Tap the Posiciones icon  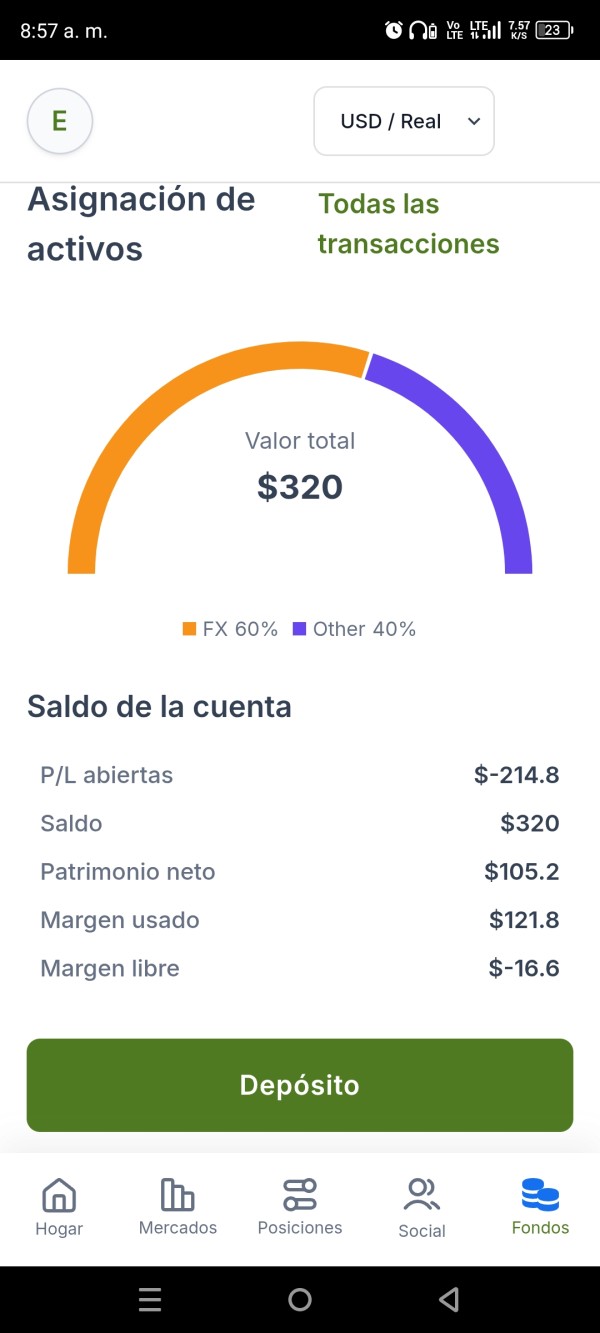click(x=300, y=1194)
